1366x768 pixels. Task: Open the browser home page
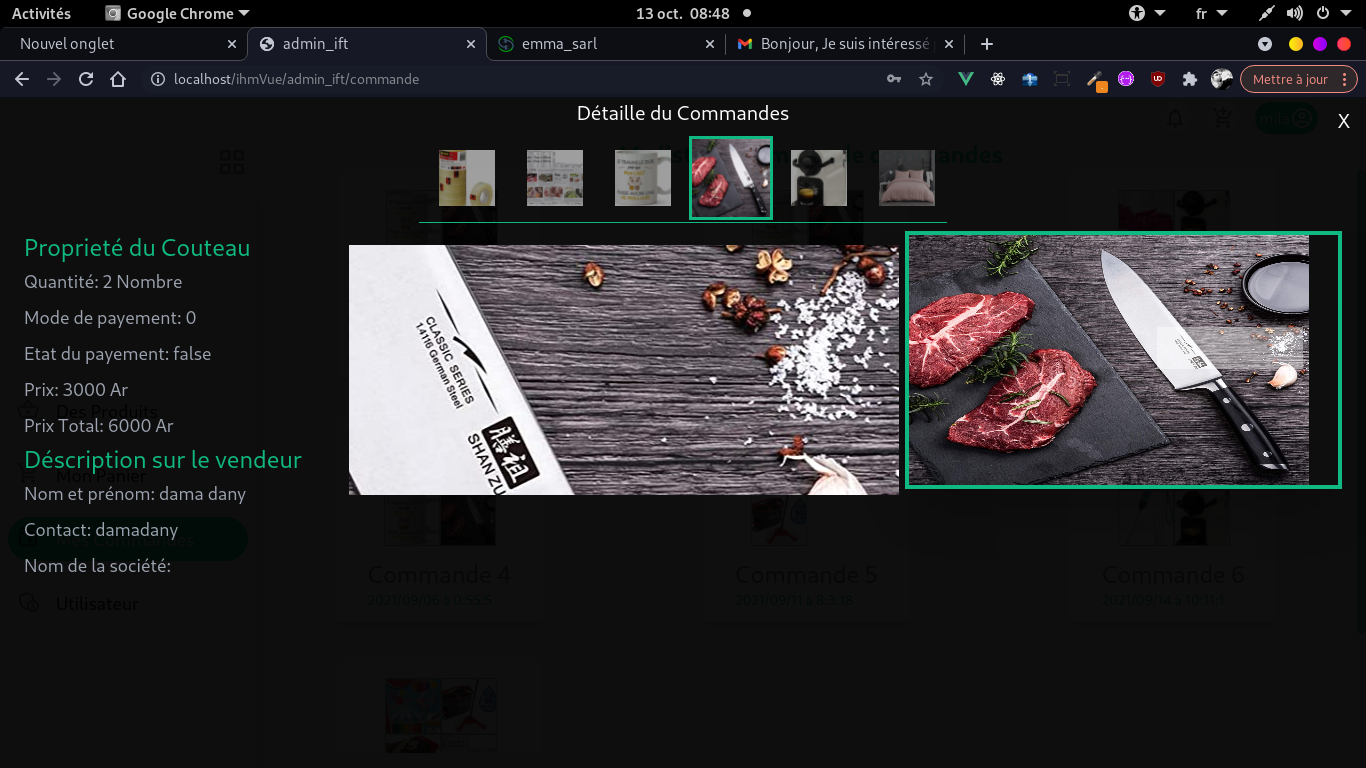click(118, 79)
